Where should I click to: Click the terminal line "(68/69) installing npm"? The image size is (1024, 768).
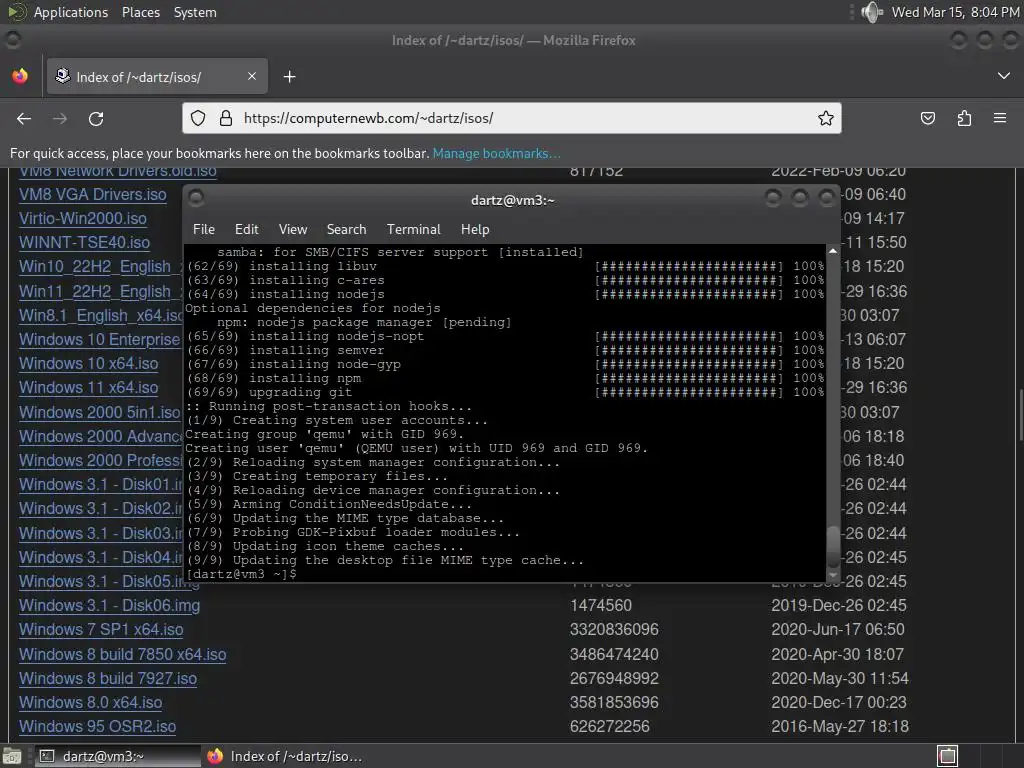point(274,378)
